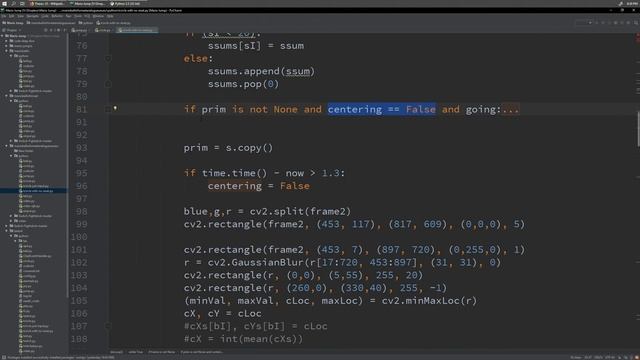The height and width of the screenshot is (360, 640).
Task: Click "blue,g,r = cv2.split(frame2)" line
Action: coord(267,211)
